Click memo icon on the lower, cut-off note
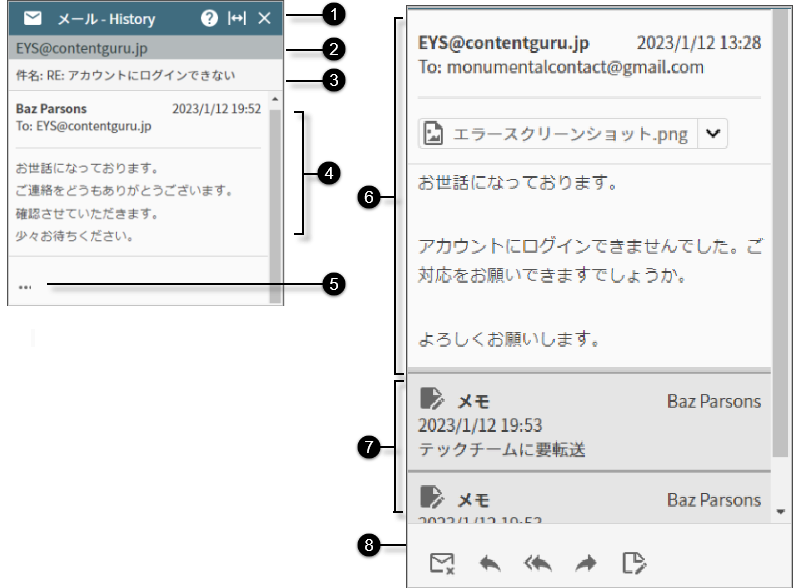 click(x=432, y=498)
